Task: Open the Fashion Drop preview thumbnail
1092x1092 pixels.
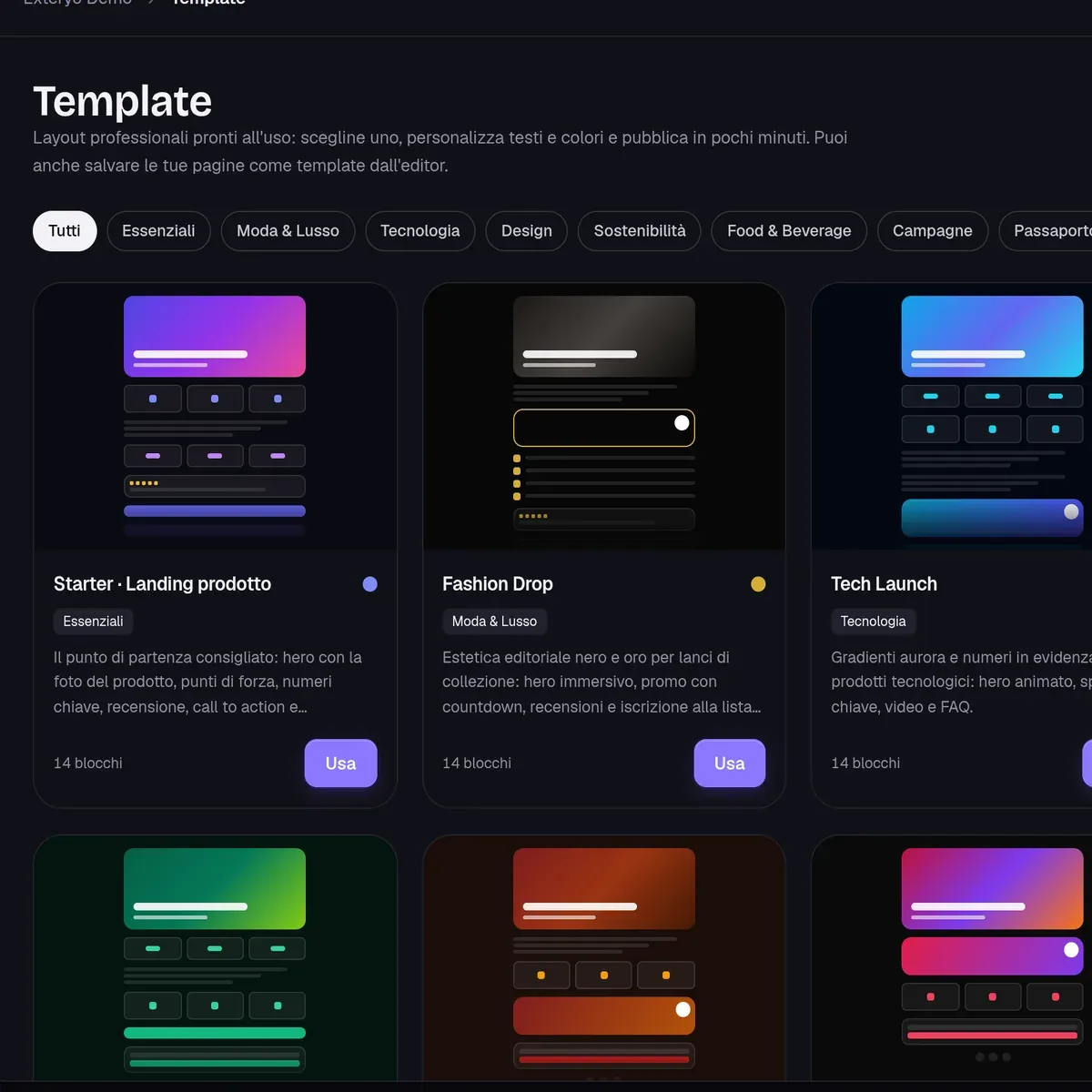Action: click(x=604, y=417)
